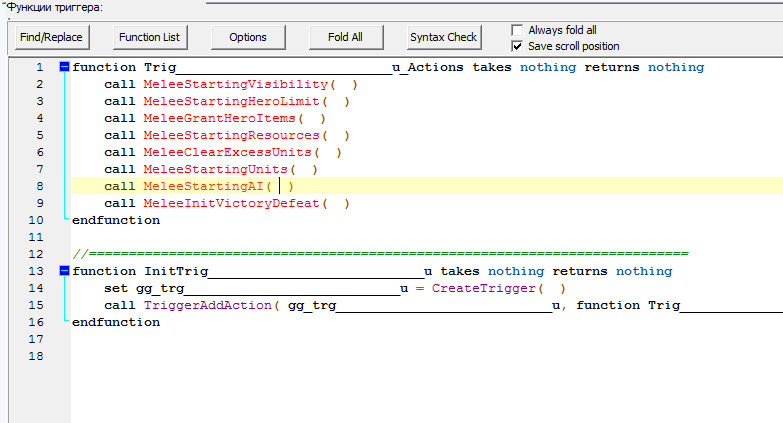Place cursor on MeleeClearExcessUnits
This screenshot has height=423, width=783.
[x=227, y=152]
